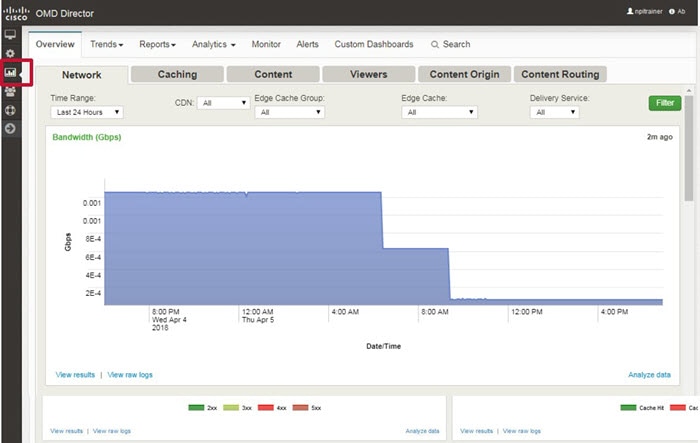This screenshot has width=700, height=443.
Task: Expand the CDN dropdown
Action: (223, 103)
